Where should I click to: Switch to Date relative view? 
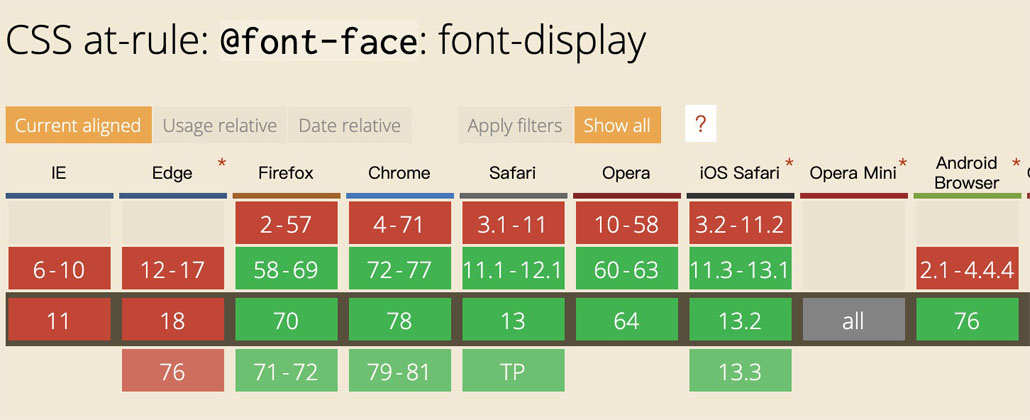tap(349, 125)
